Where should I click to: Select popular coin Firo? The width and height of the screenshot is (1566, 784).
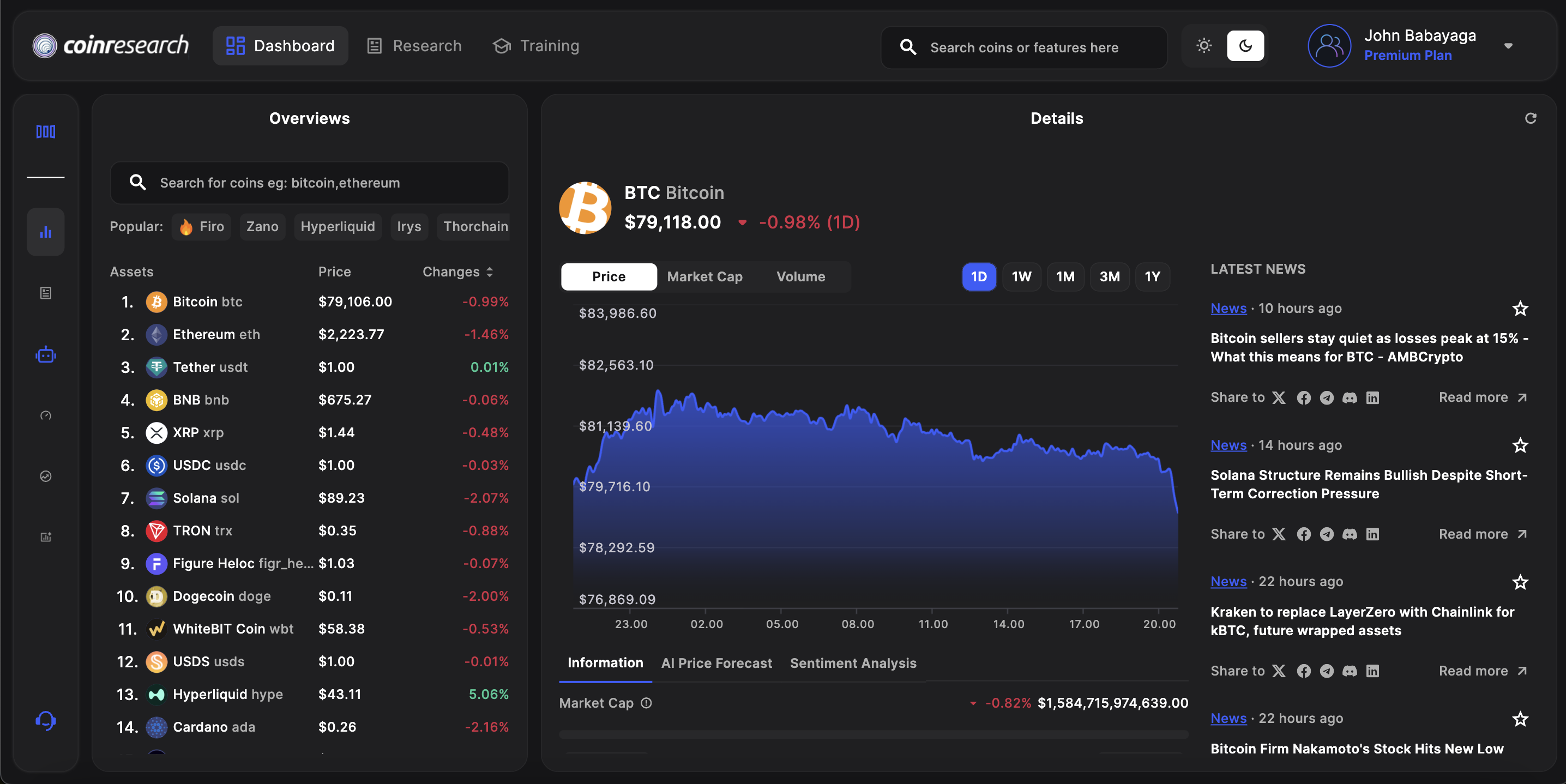click(x=201, y=227)
